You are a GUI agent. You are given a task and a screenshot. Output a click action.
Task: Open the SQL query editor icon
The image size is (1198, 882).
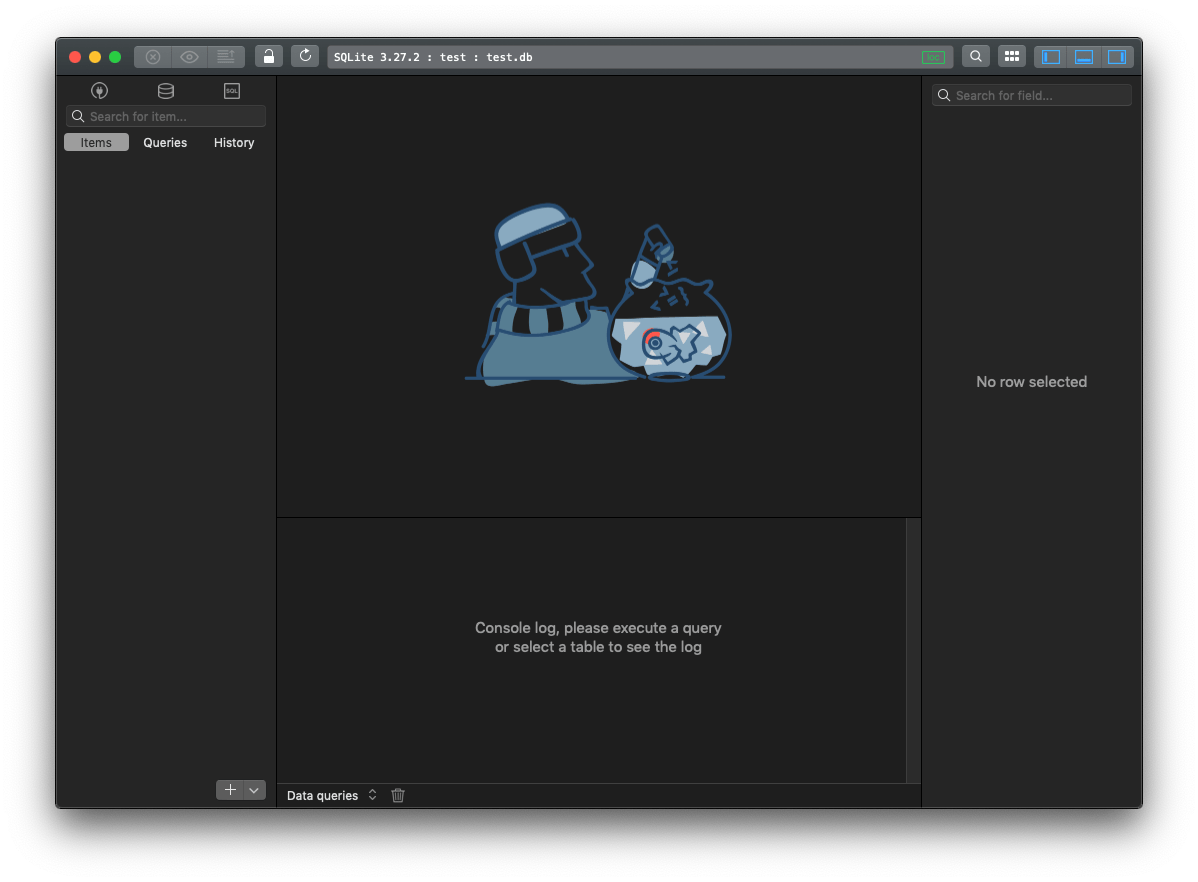tap(232, 91)
